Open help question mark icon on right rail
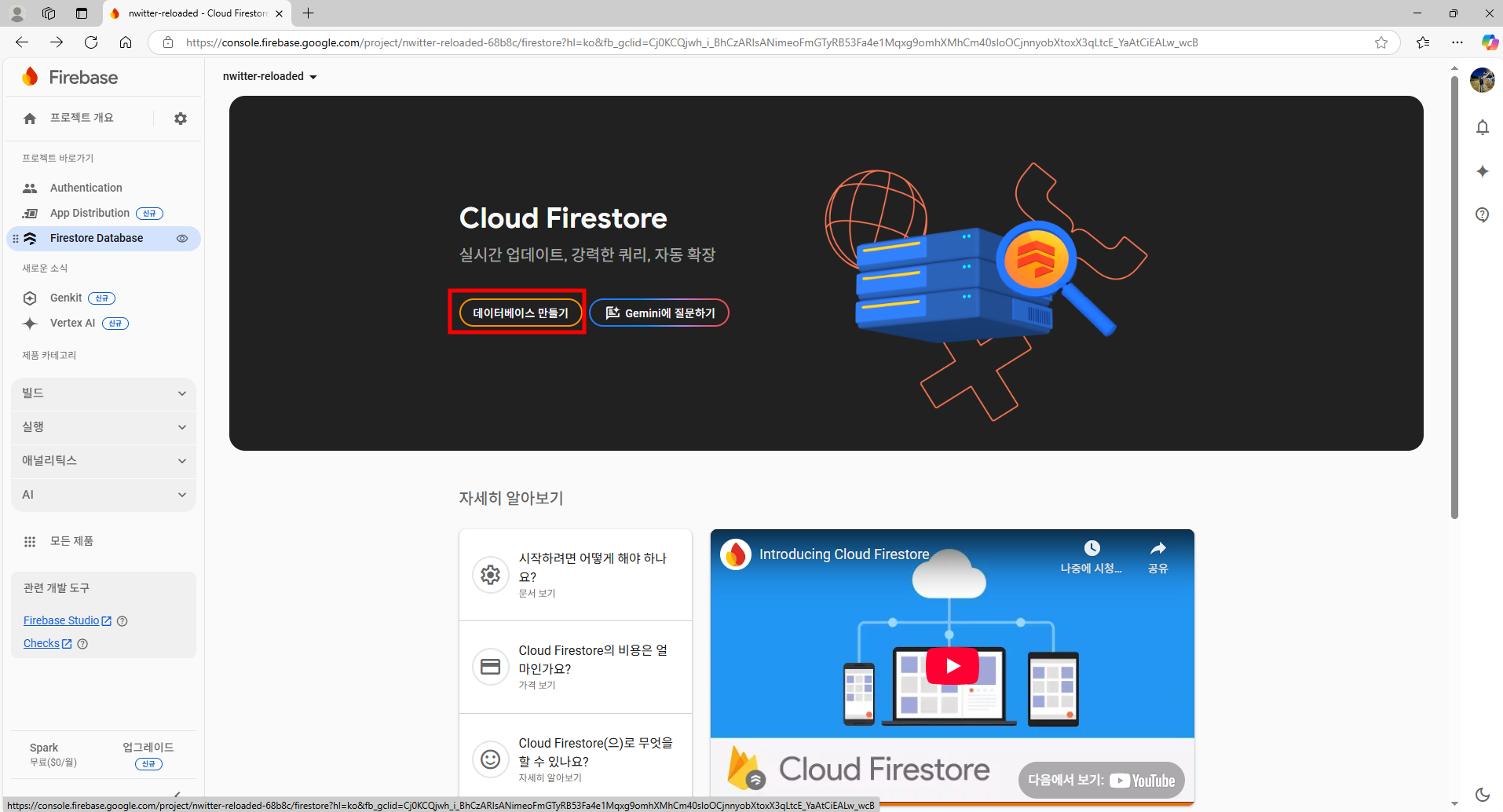 pyautogui.click(x=1482, y=215)
